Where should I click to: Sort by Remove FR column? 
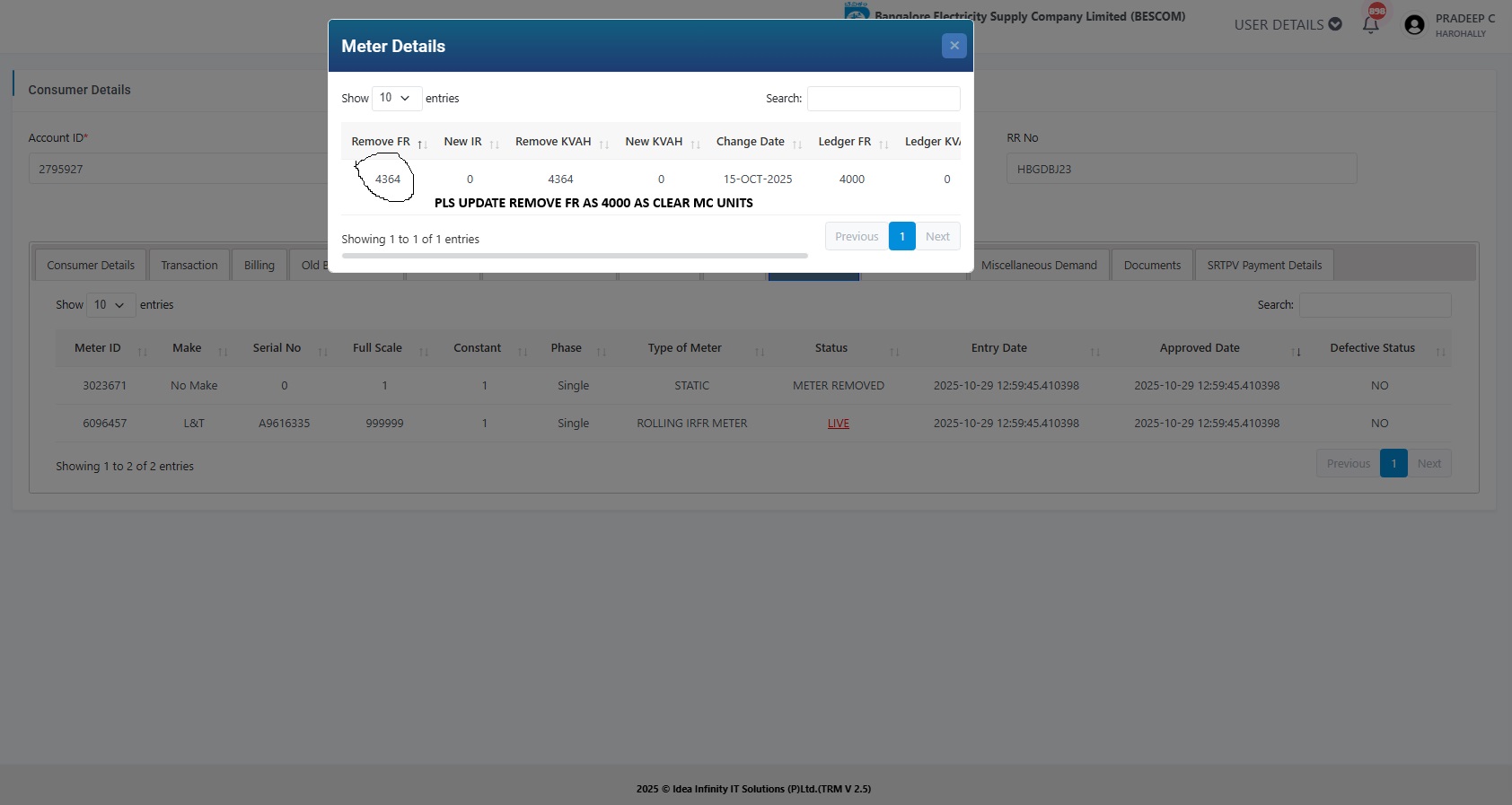[389, 142]
